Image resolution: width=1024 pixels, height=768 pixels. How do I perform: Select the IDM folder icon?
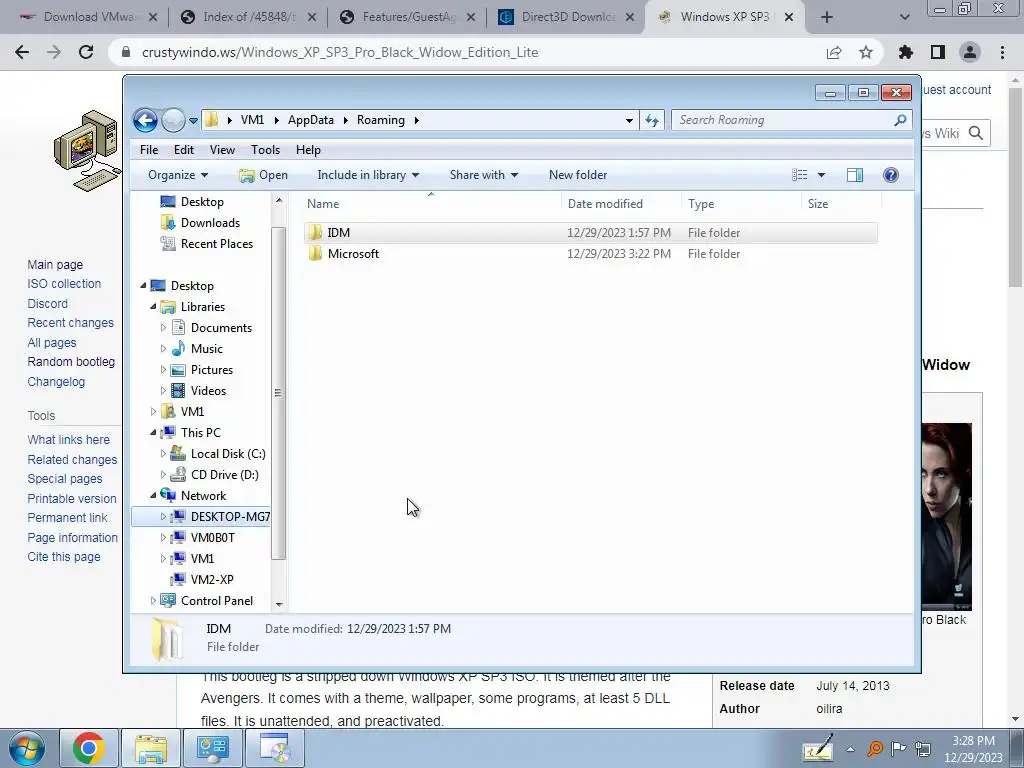315,232
